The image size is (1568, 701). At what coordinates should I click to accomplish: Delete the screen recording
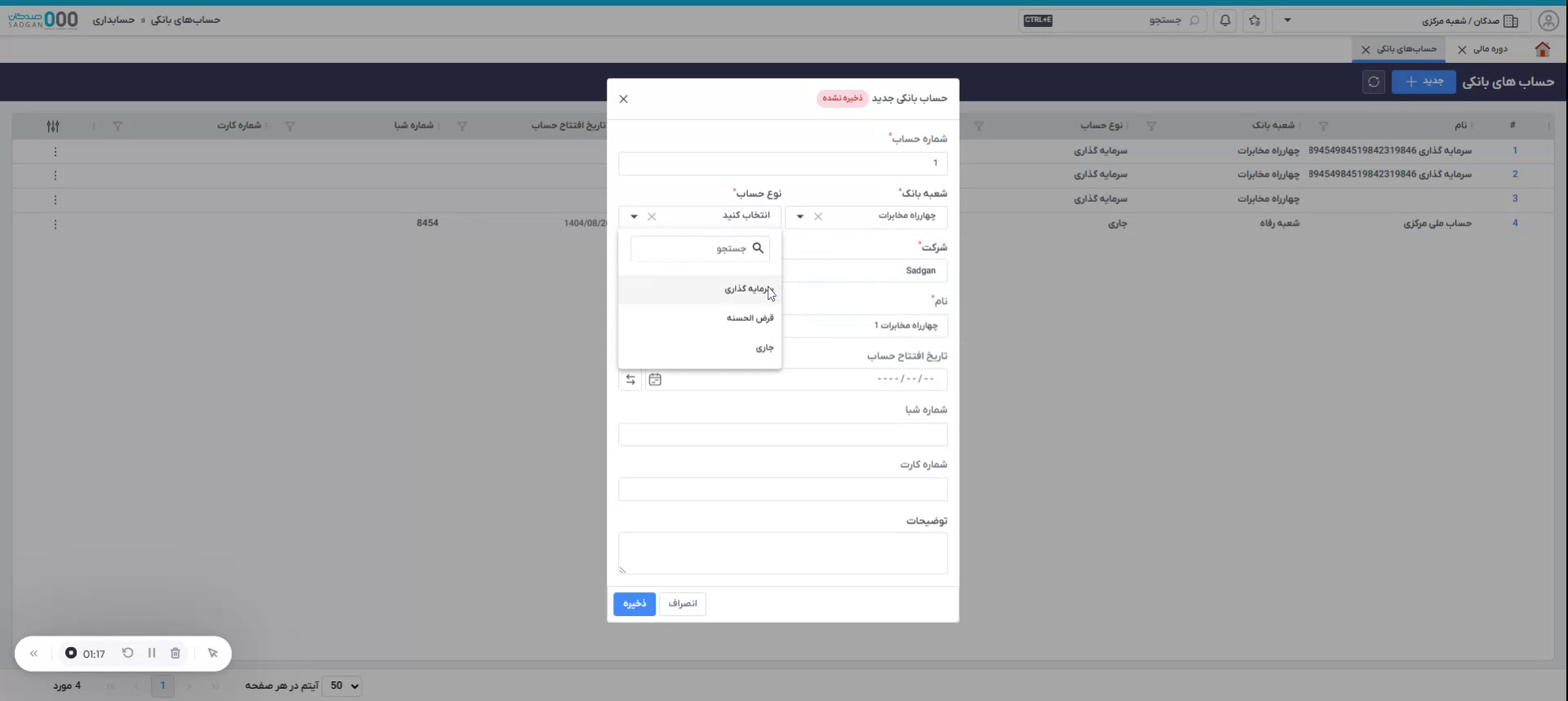click(x=176, y=654)
